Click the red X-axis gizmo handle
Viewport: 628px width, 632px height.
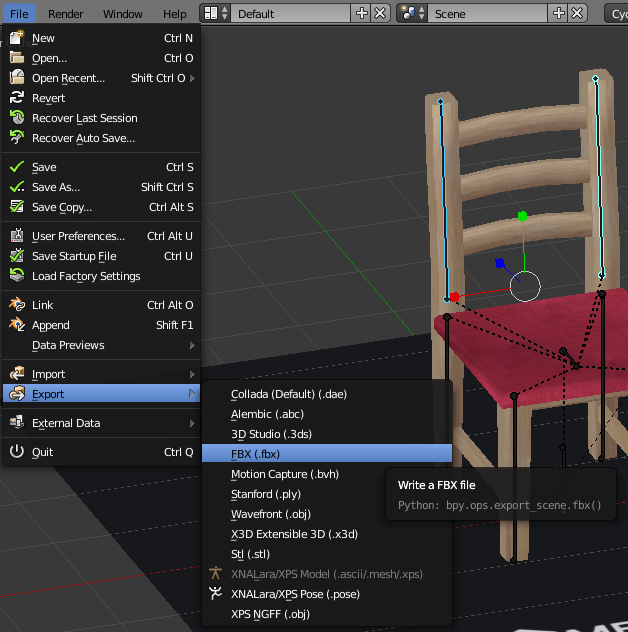click(455, 297)
